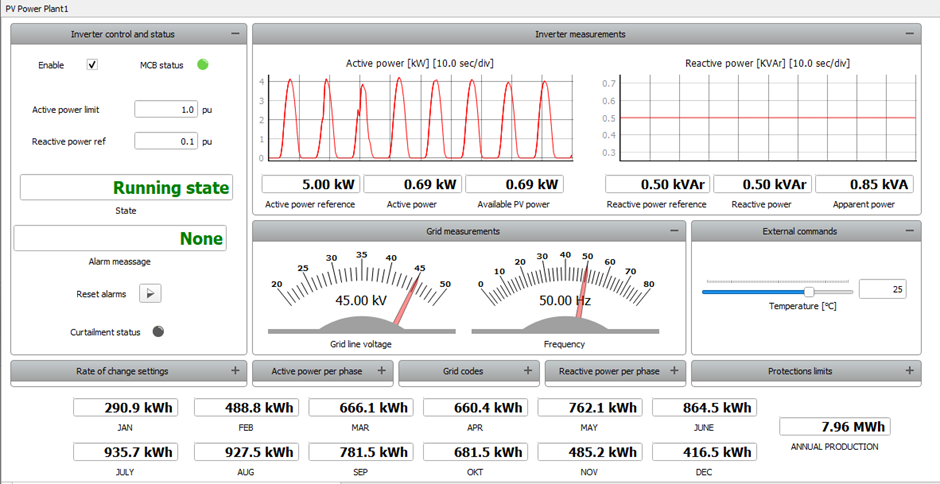Image resolution: width=940 pixels, height=484 pixels.
Task: Click the Curtailment status indicator light
Action: point(158,332)
